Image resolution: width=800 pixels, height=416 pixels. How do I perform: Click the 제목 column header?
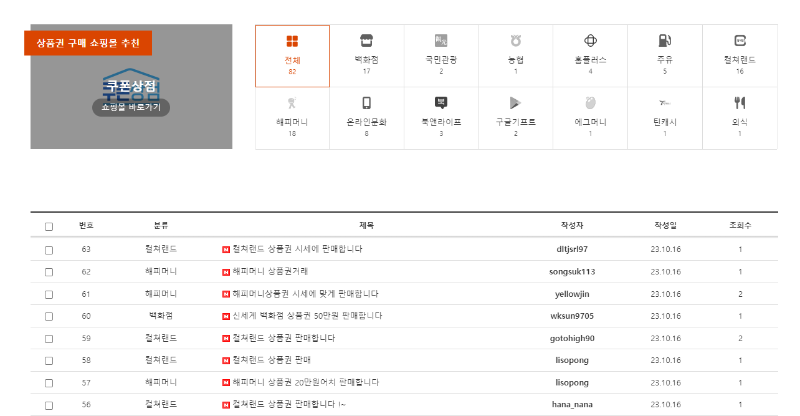[x=366, y=225]
